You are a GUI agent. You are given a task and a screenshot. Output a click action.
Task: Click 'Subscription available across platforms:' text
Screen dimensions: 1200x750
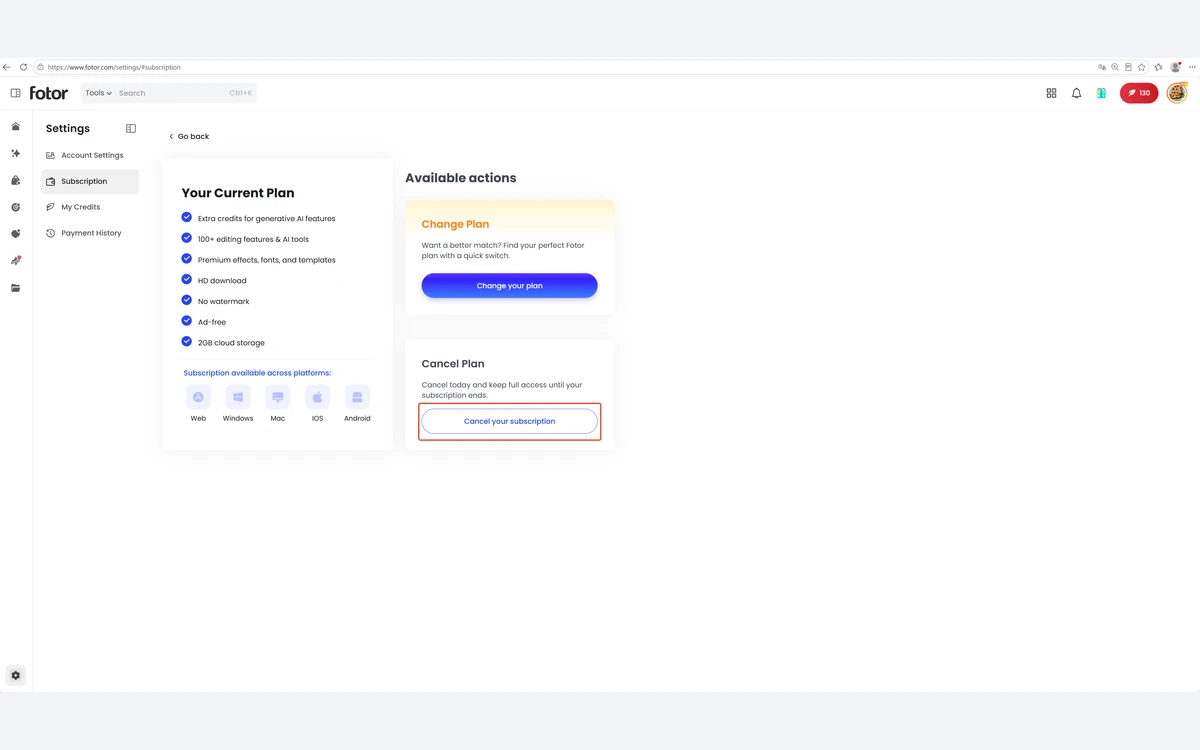[x=257, y=373]
